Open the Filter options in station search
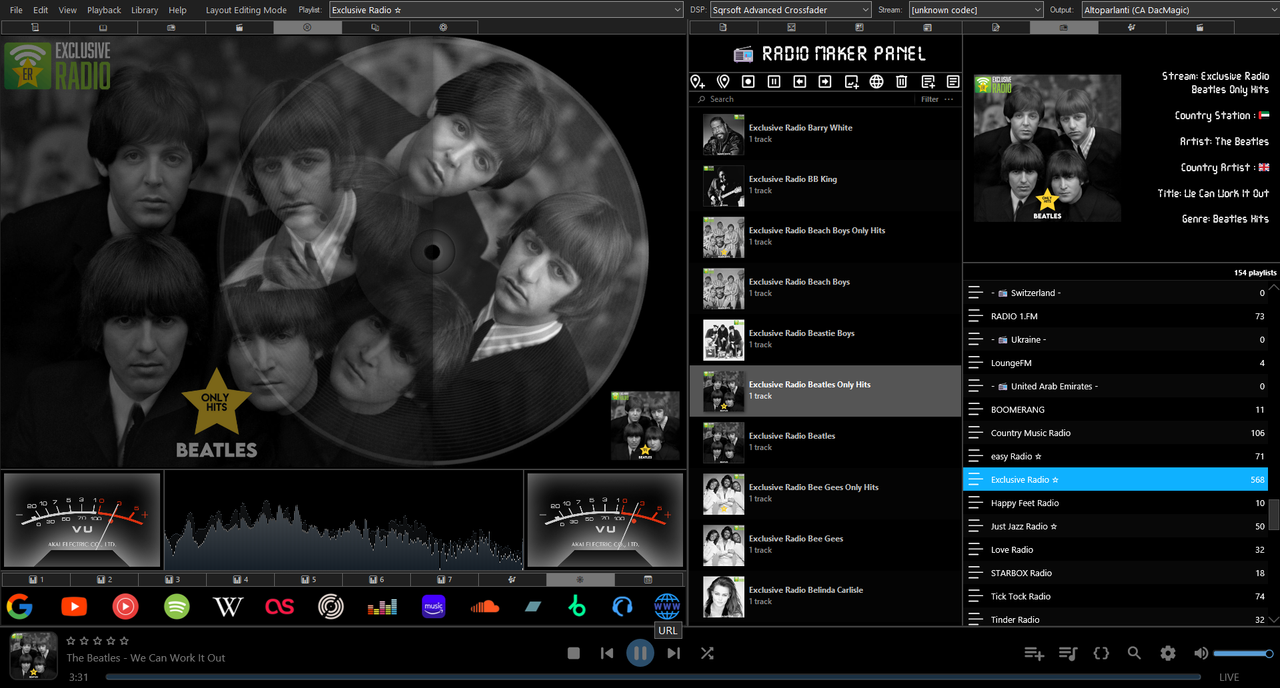This screenshot has height=688, width=1280. coord(930,99)
